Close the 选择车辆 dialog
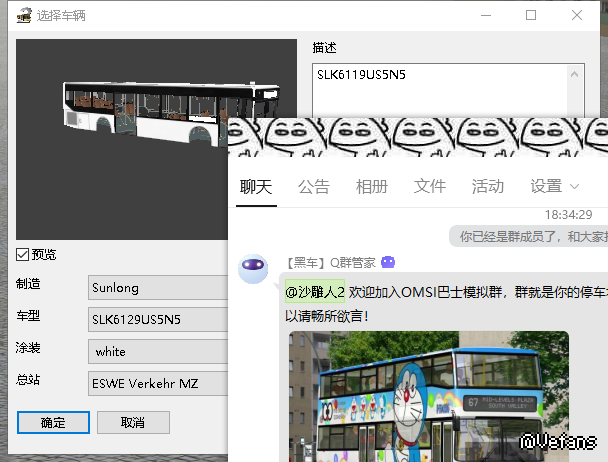The height and width of the screenshot is (462, 608). (x=577, y=15)
